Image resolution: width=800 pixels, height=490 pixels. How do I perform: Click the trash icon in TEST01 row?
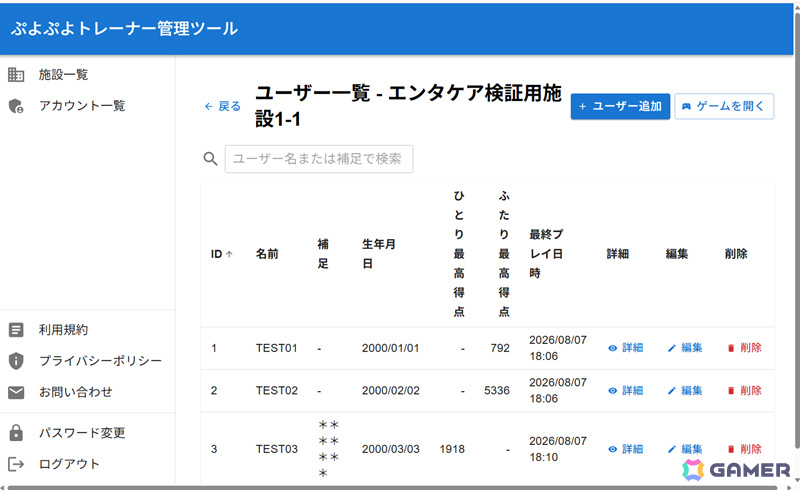coord(731,348)
